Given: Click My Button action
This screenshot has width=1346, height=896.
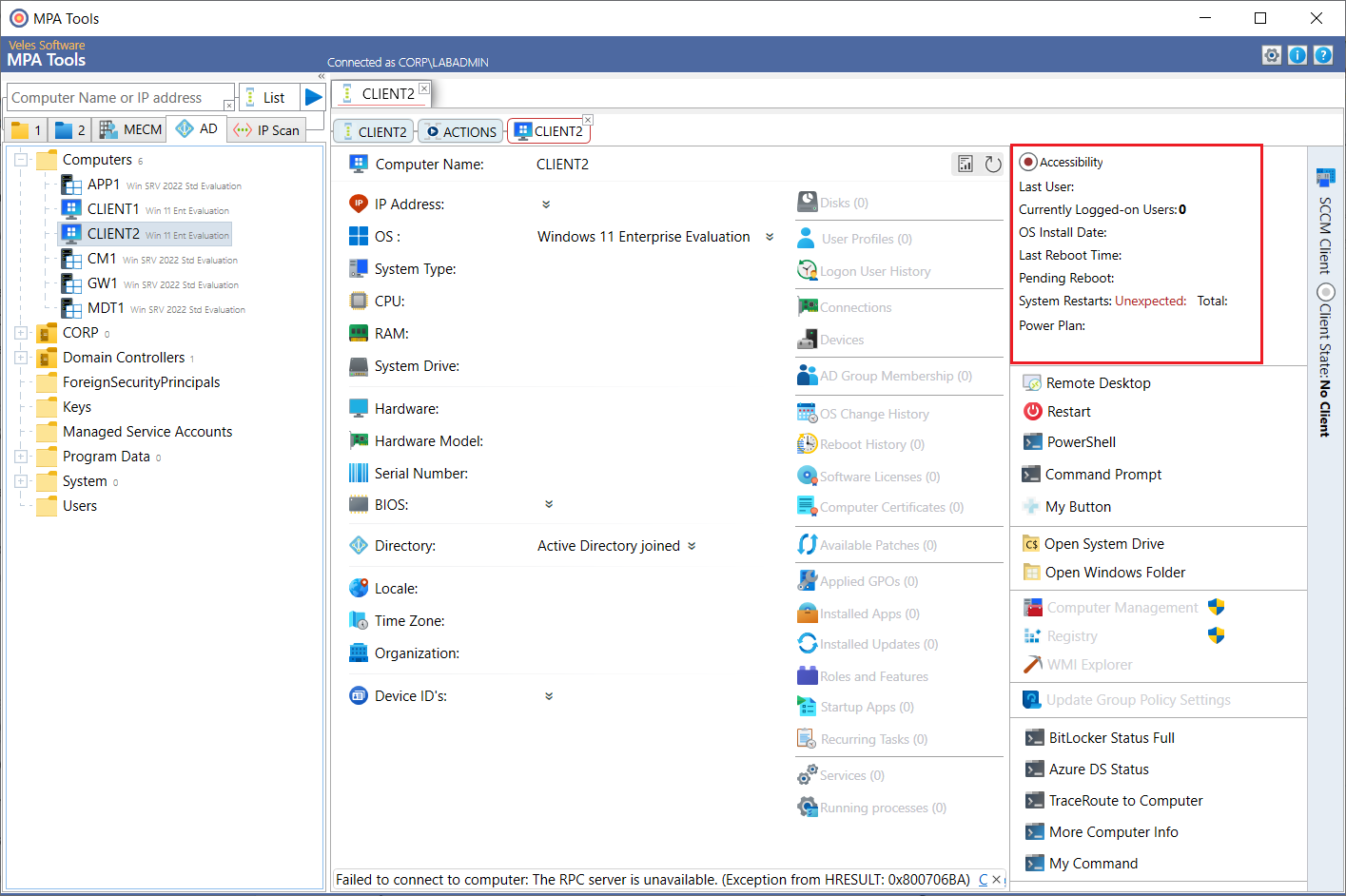Looking at the screenshot, I should tap(1066, 507).
